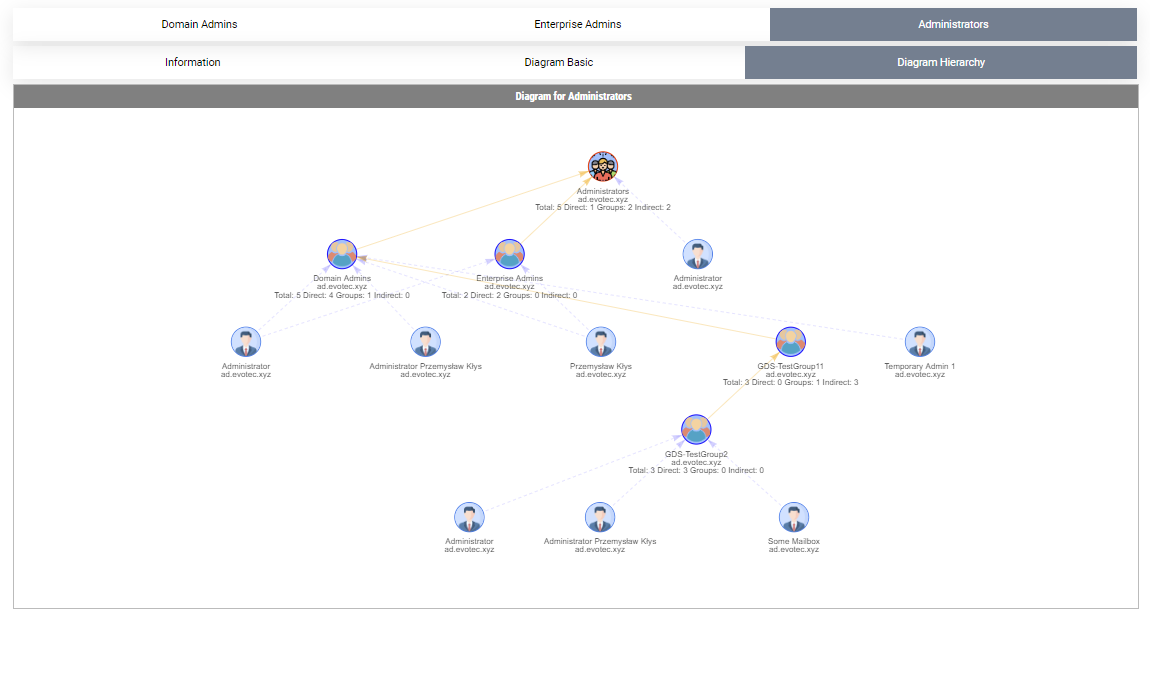Select the GDS-TestGroup2 group node icon
Viewport: 1150px width, 692px height.
click(x=696, y=428)
